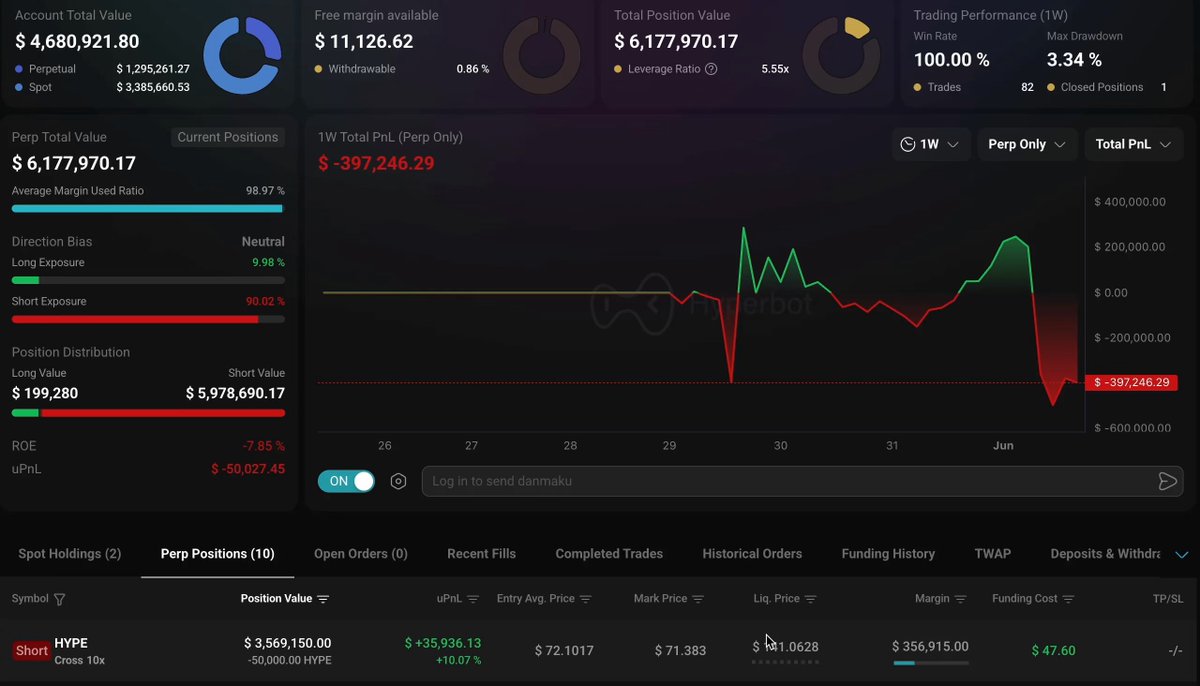
Task: Sort by uPnL column icon
Action: coord(473,599)
